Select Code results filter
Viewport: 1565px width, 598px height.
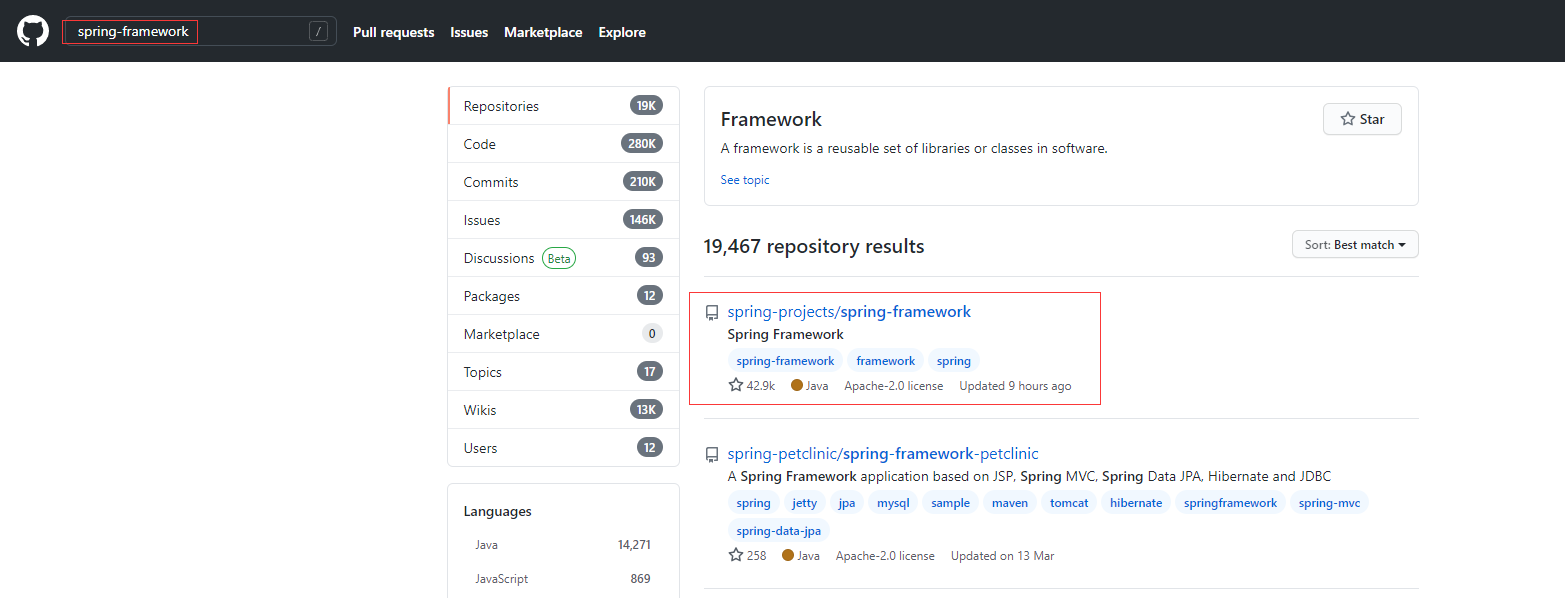click(564, 144)
